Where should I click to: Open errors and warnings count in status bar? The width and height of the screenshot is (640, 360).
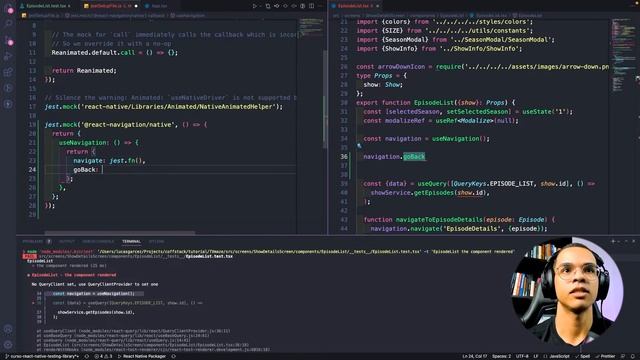[103, 356]
